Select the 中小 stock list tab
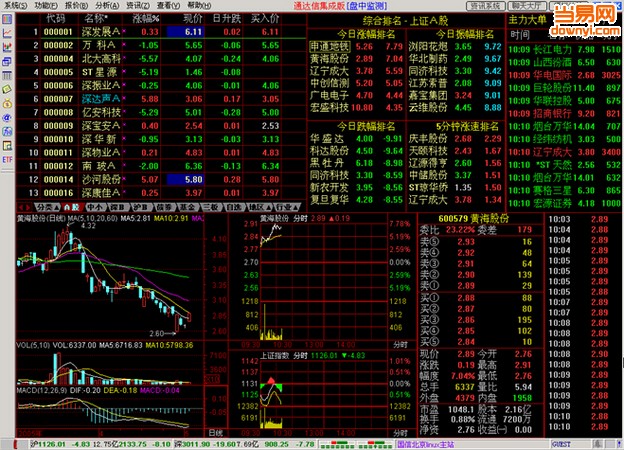 [x=97, y=207]
